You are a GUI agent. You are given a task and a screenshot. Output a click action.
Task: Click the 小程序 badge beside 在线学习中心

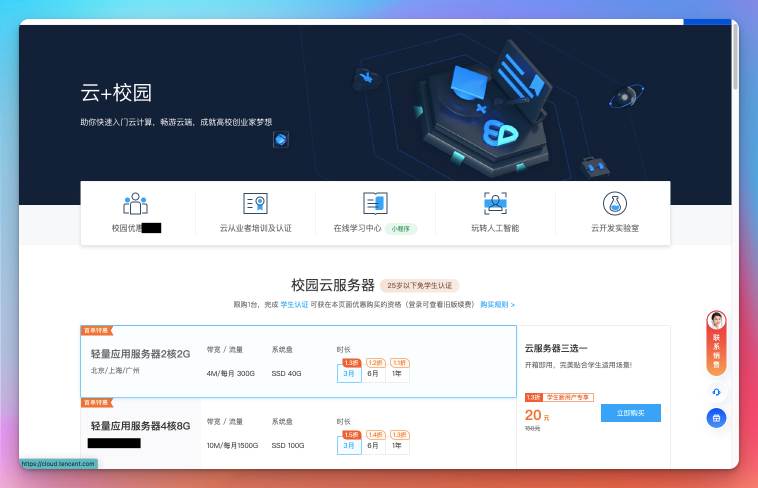[x=401, y=229]
